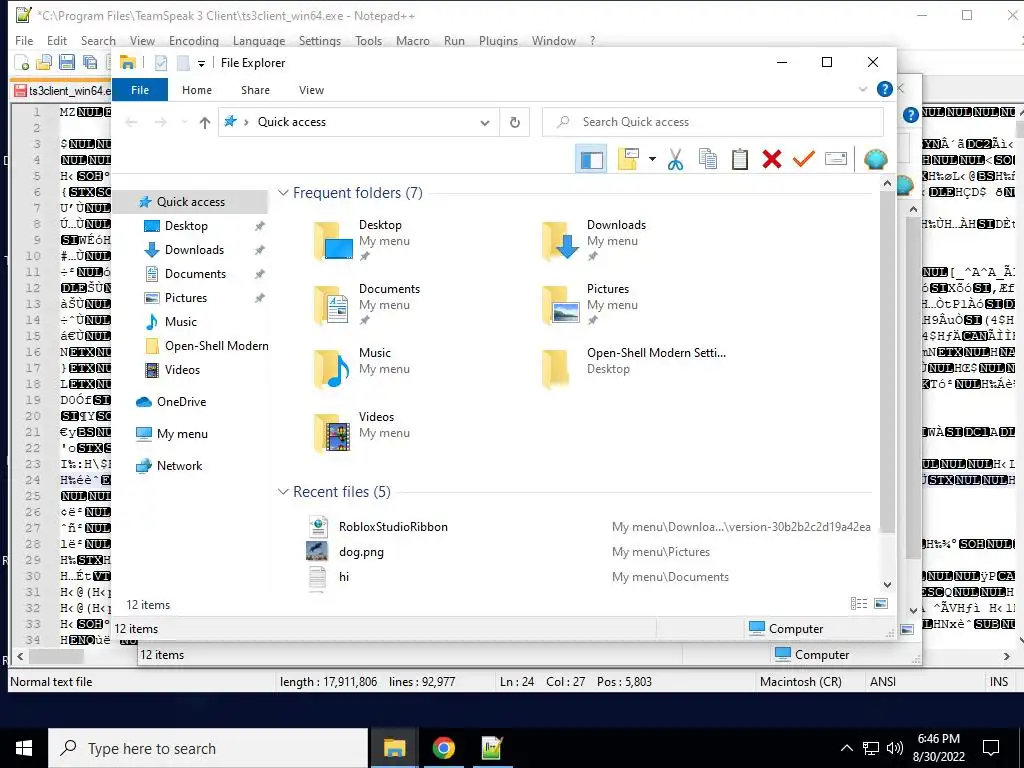Image resolution: width=1024 pixels, height=768 pixels.
Task: Select Desktop in the navigation pane
Action: click(x=186, y=226)
